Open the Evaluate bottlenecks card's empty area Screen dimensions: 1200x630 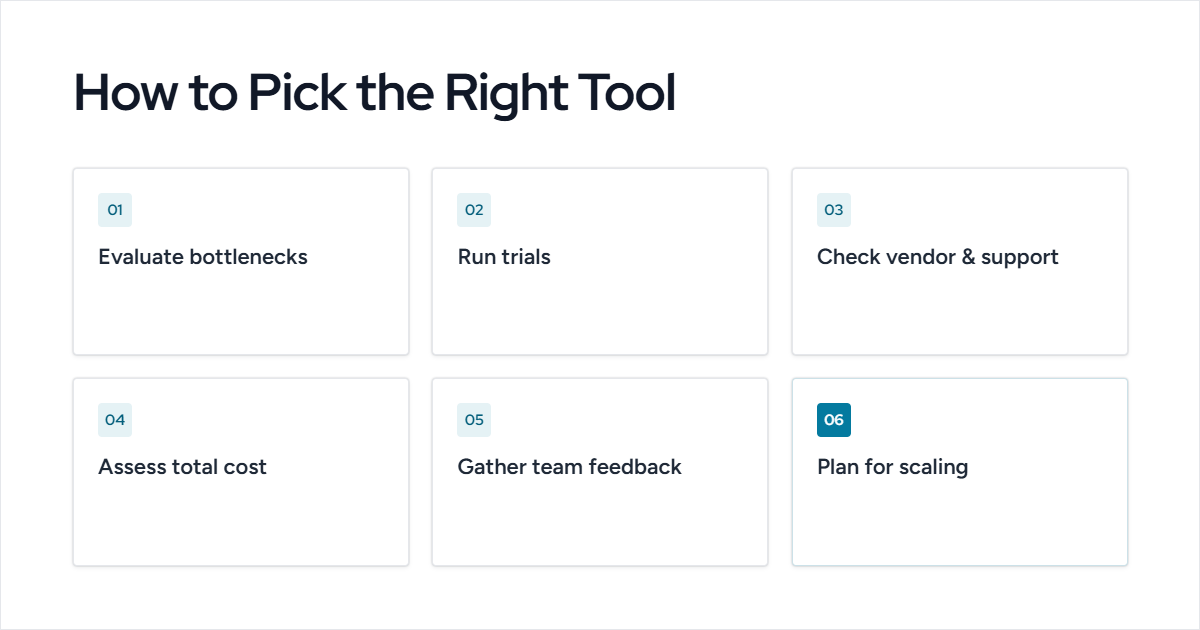241,312
